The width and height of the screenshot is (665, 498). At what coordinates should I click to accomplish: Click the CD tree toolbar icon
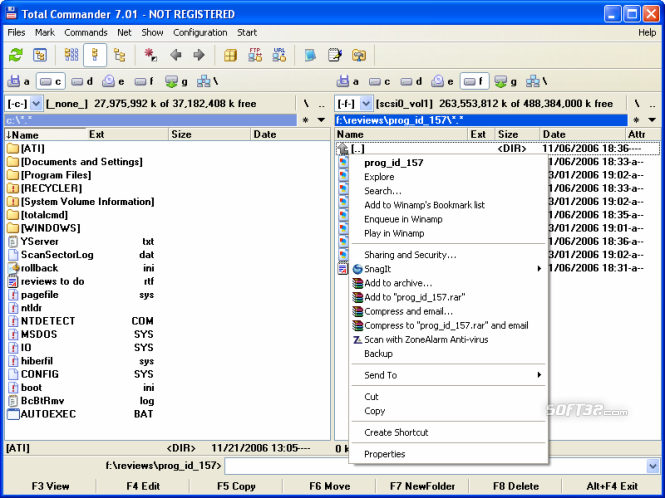point(40,55)
